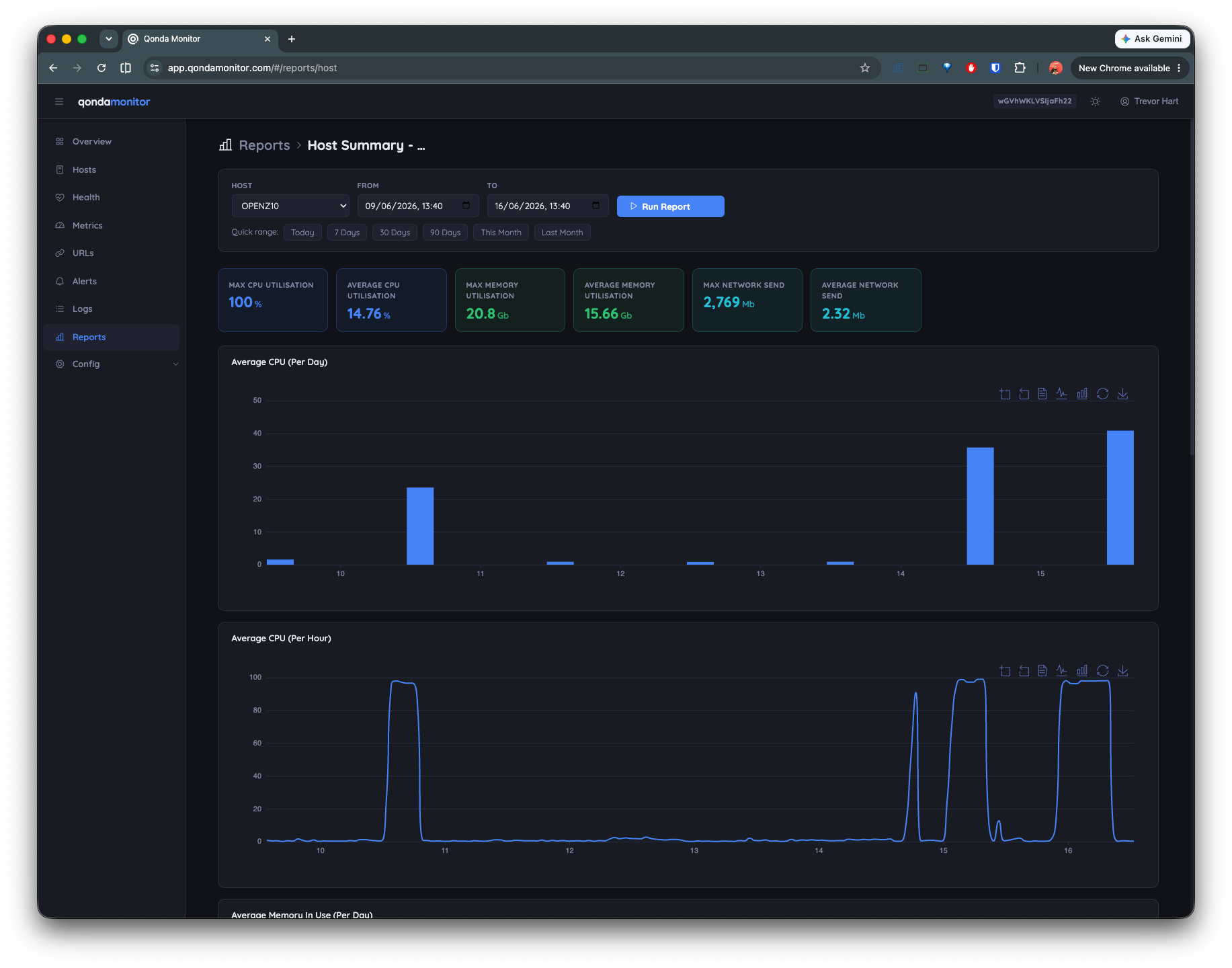Select Last Month quick range
This screenshot has width=1232, height=968.
[562, 233]
